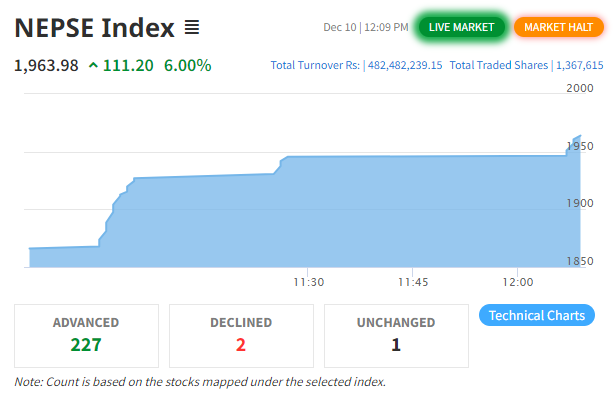
Task: Click the NEPSE Index title
Action: (95, 27)
